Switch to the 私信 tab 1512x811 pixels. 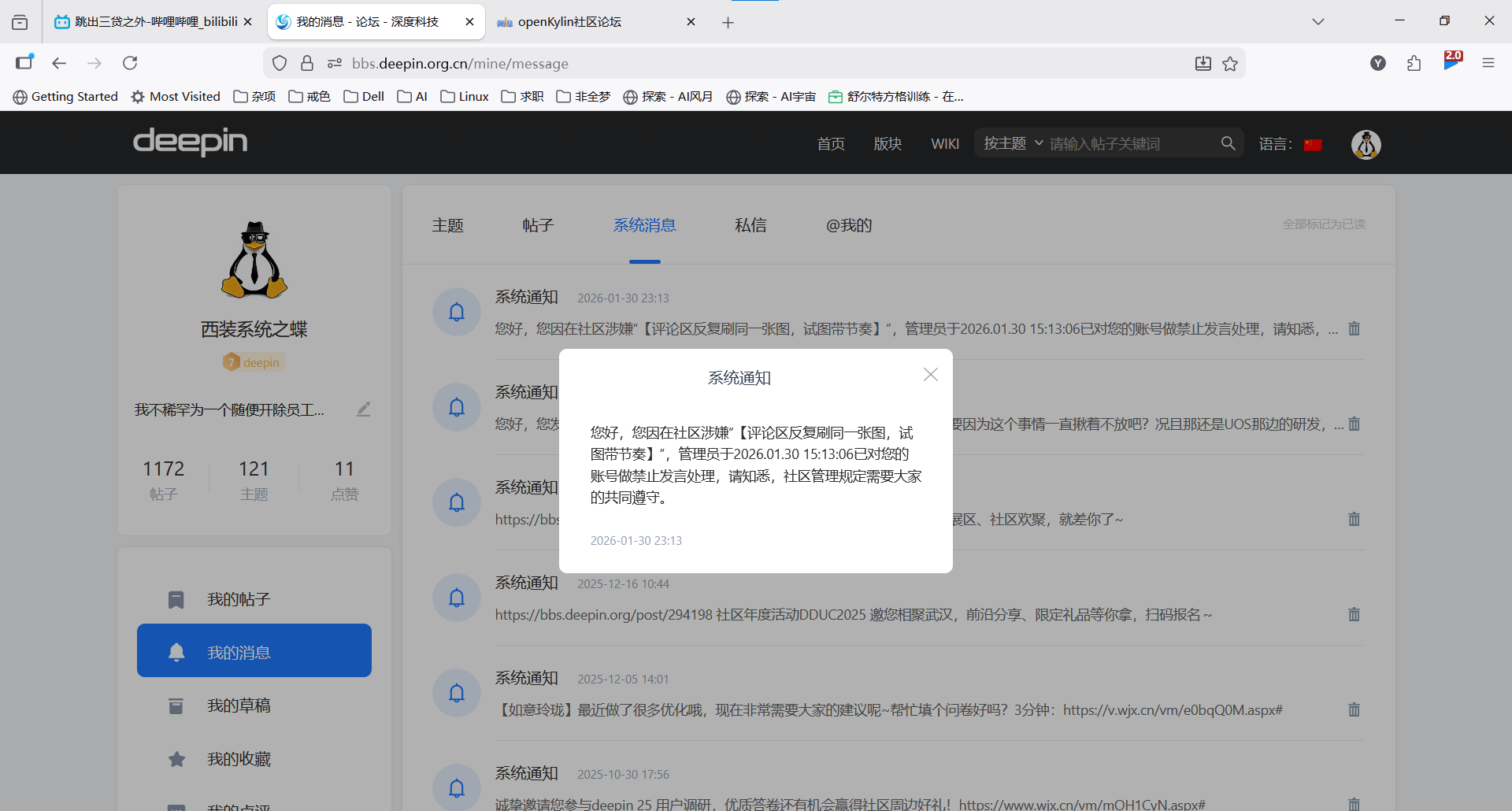pos(750,225)
